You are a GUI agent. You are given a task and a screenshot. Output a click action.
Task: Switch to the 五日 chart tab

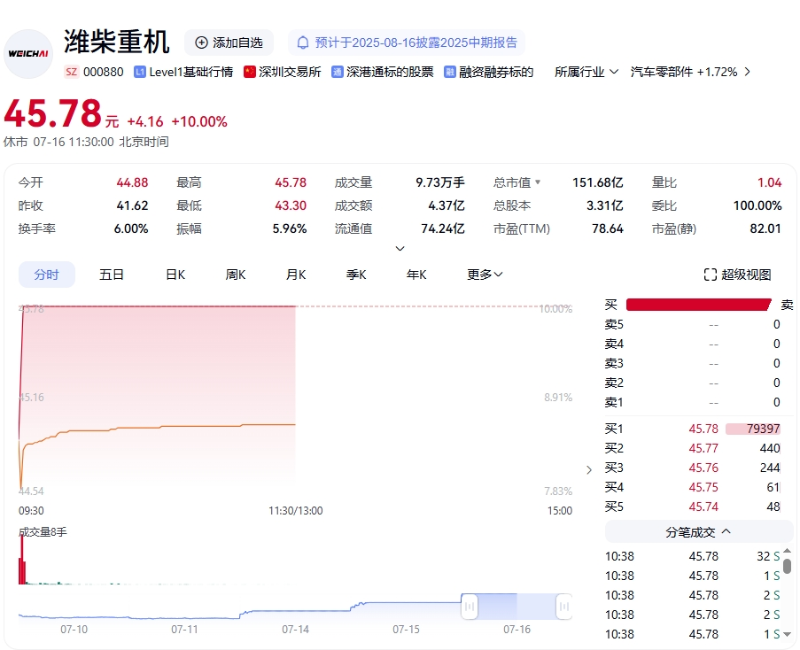click(x=112, y=274)
